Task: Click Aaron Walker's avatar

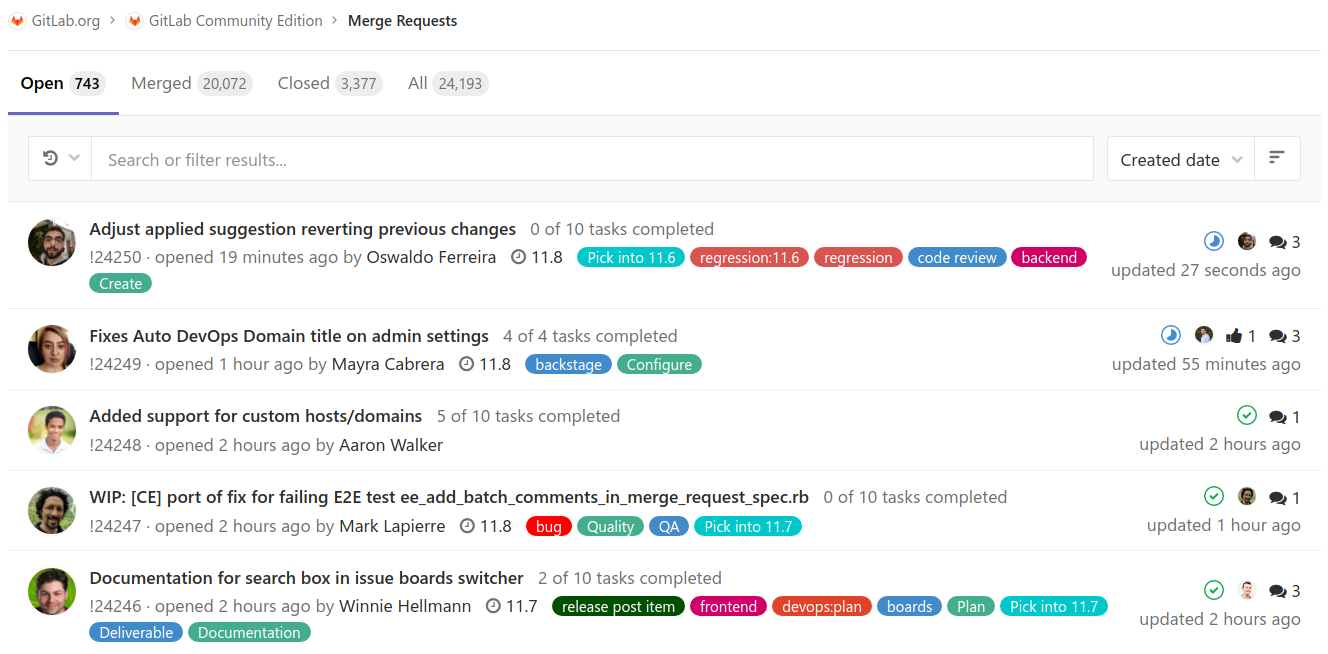Action: (52, 430)
